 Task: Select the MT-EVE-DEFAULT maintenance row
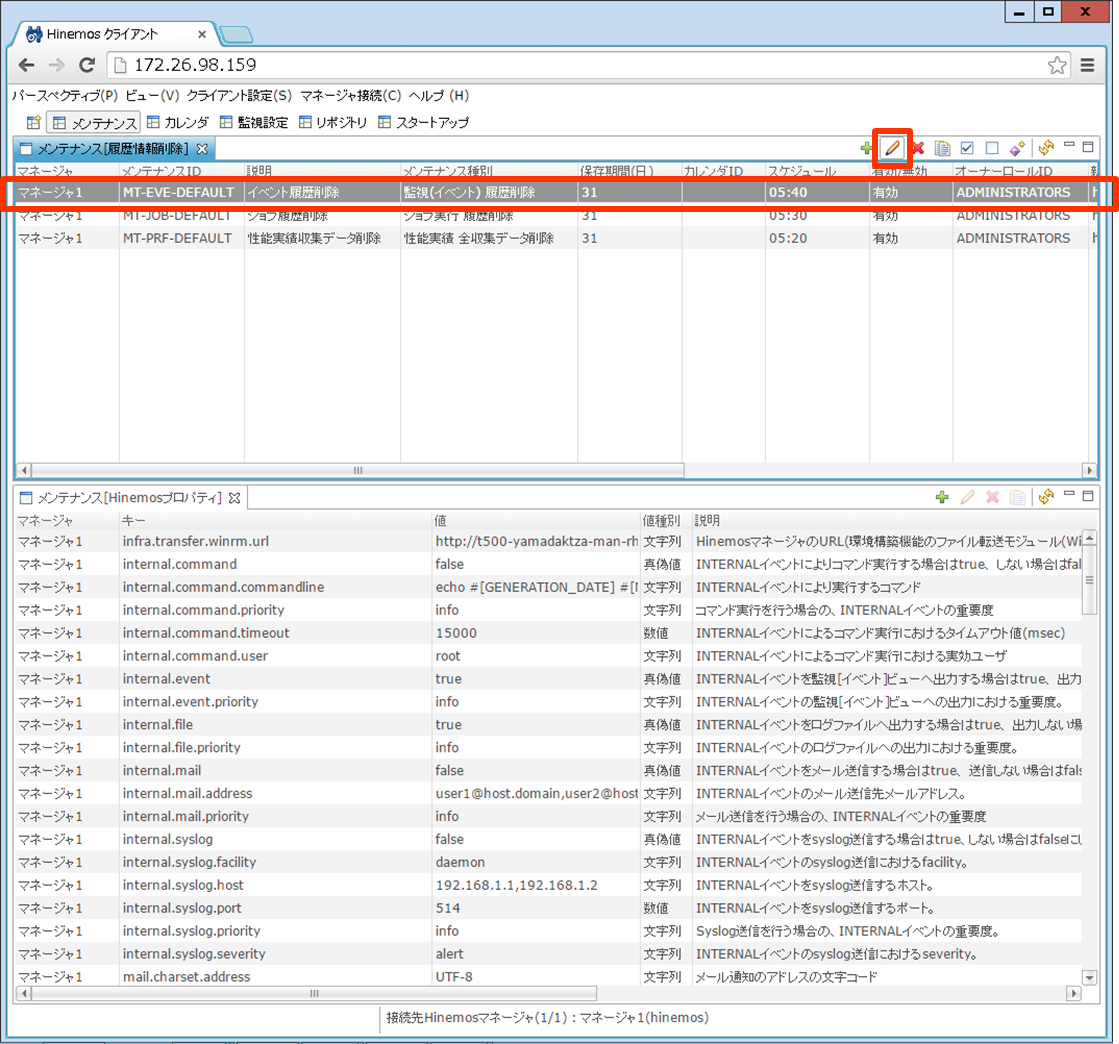point(556,193)
